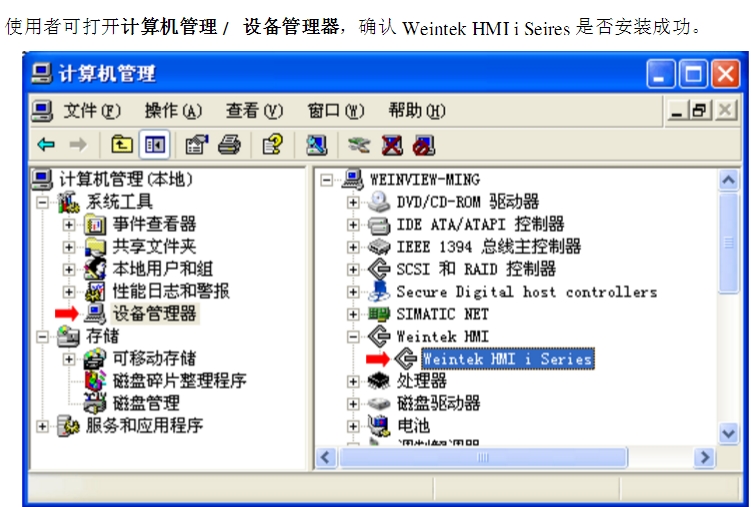Open the 窗口(W) menu

[x=336, y=111]
